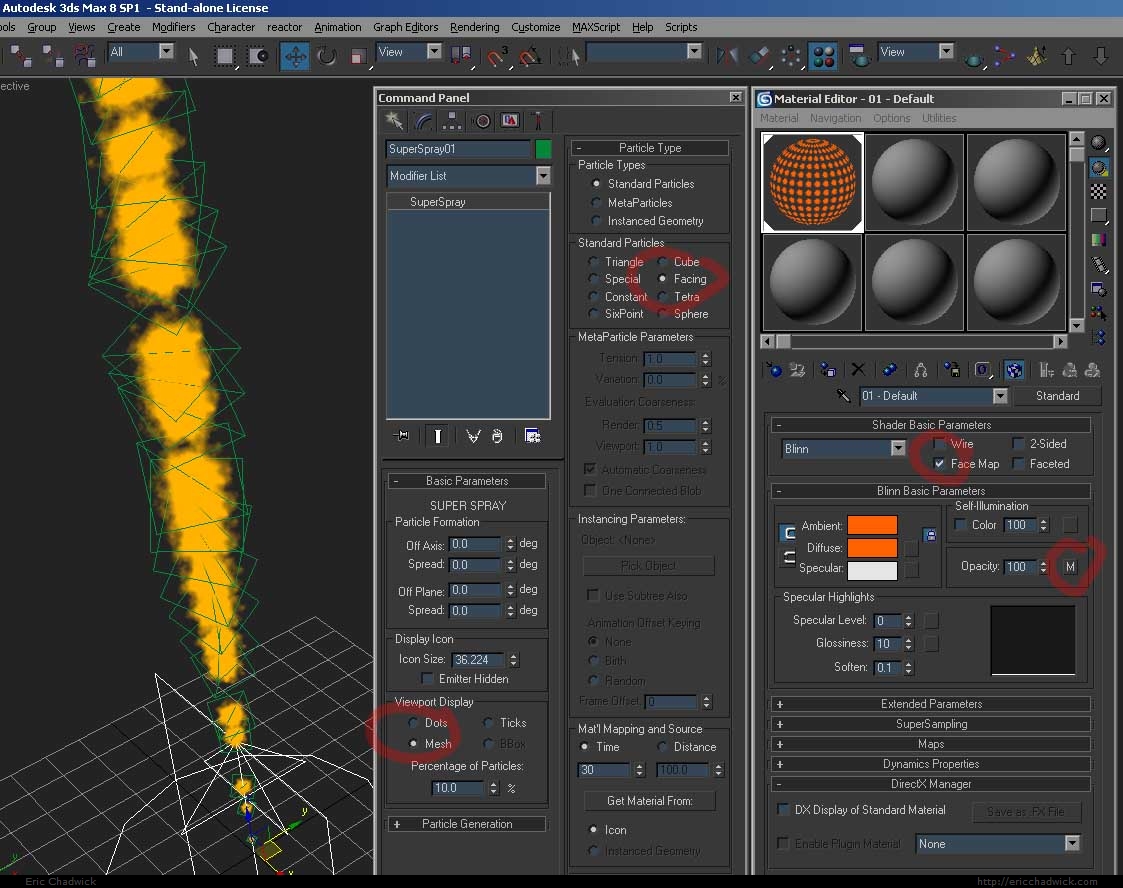The image size is (1123, 888).
Task: Click the Diffuse color swatch
Action: [x=872, y=548]
